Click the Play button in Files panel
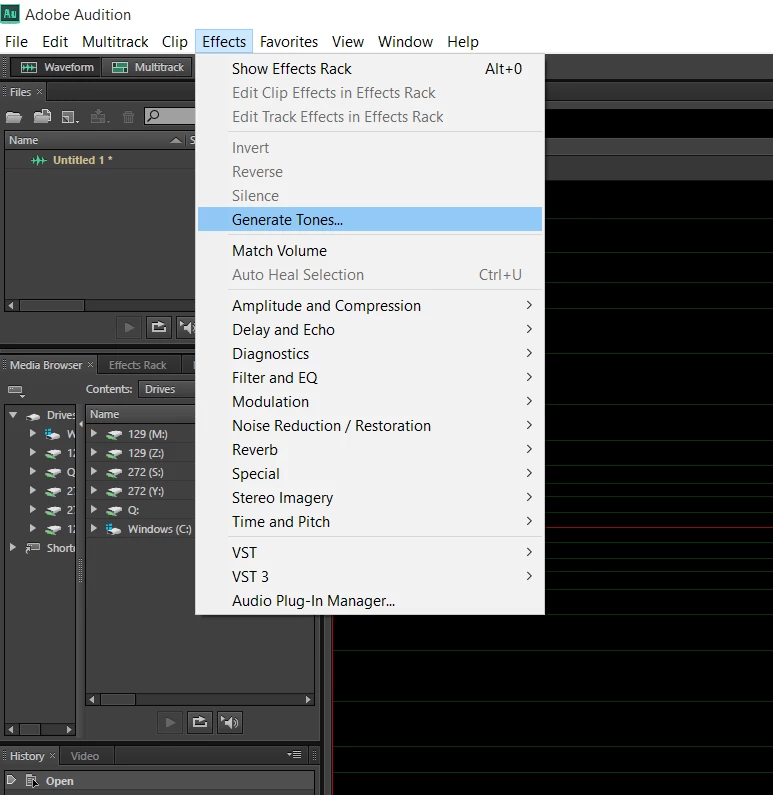The image size is (773, 795). point(129,328)
